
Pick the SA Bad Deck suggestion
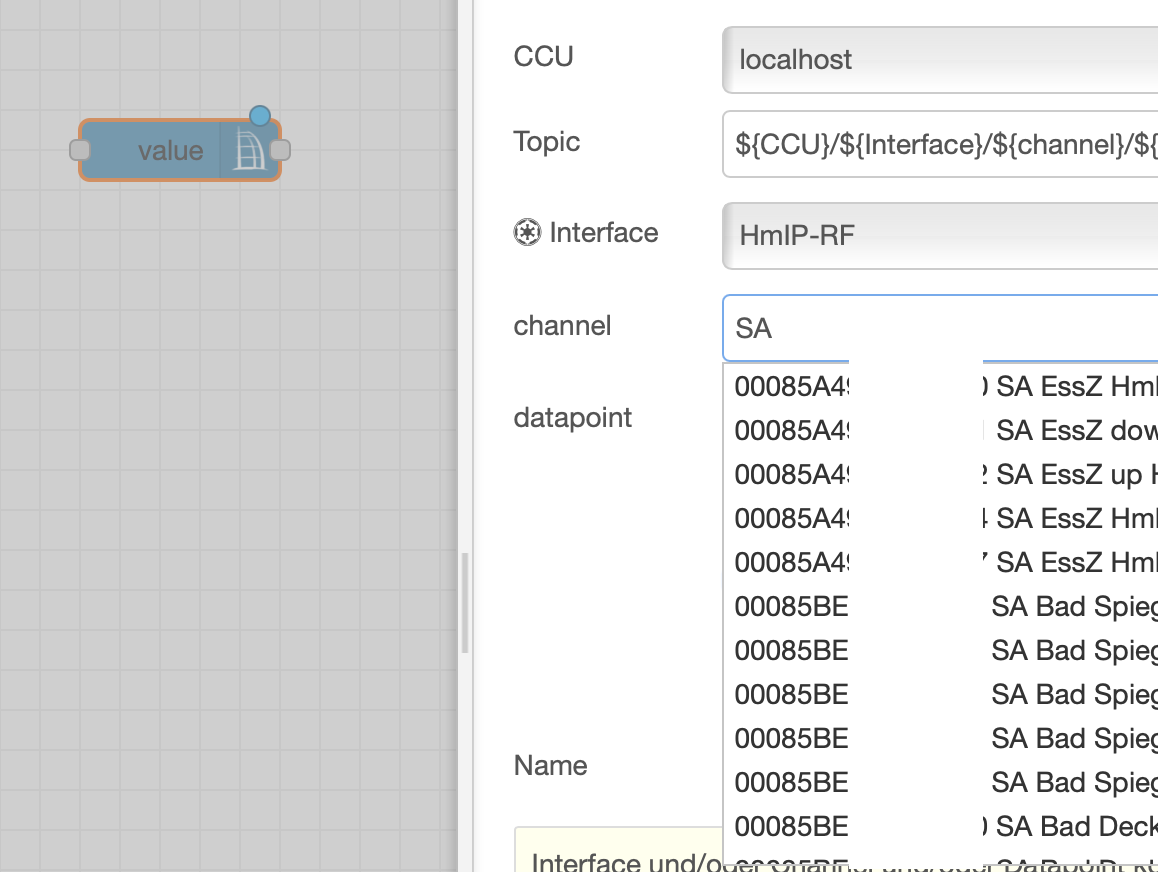941,826
